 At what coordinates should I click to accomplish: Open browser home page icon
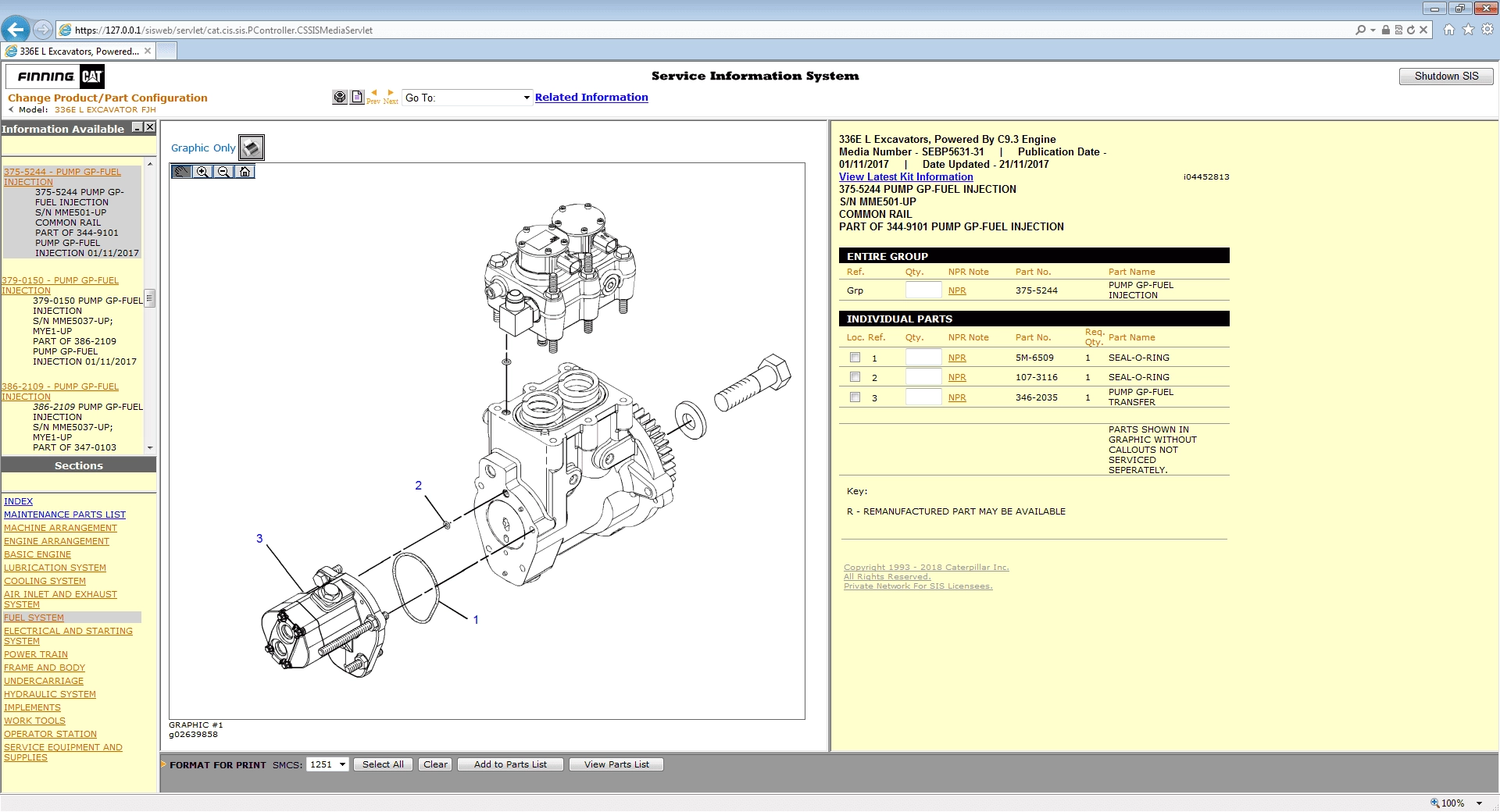click(1449, 30)
